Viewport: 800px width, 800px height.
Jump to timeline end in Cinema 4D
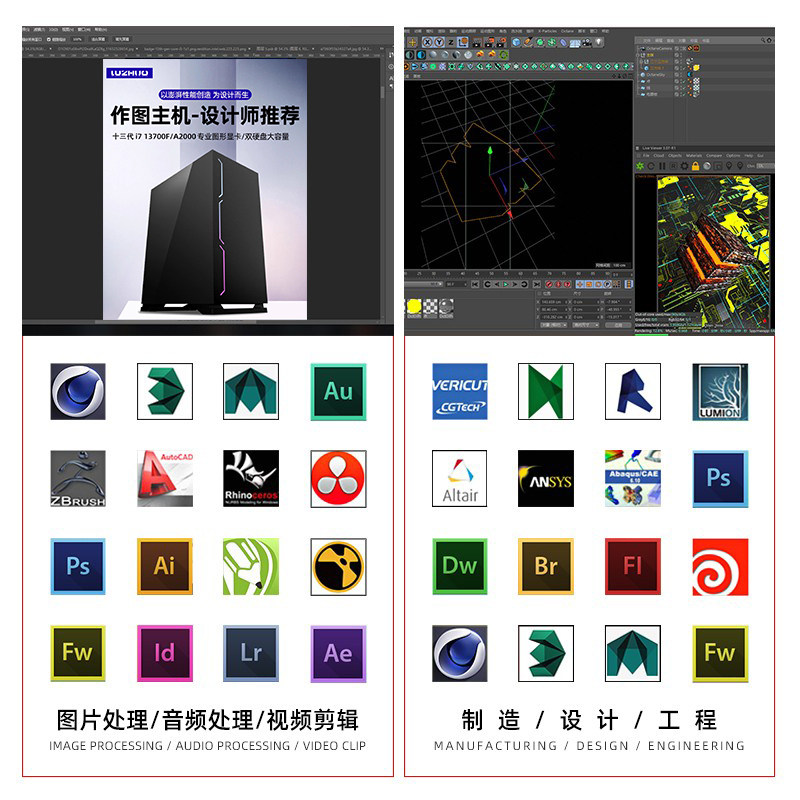click(537, 284)
